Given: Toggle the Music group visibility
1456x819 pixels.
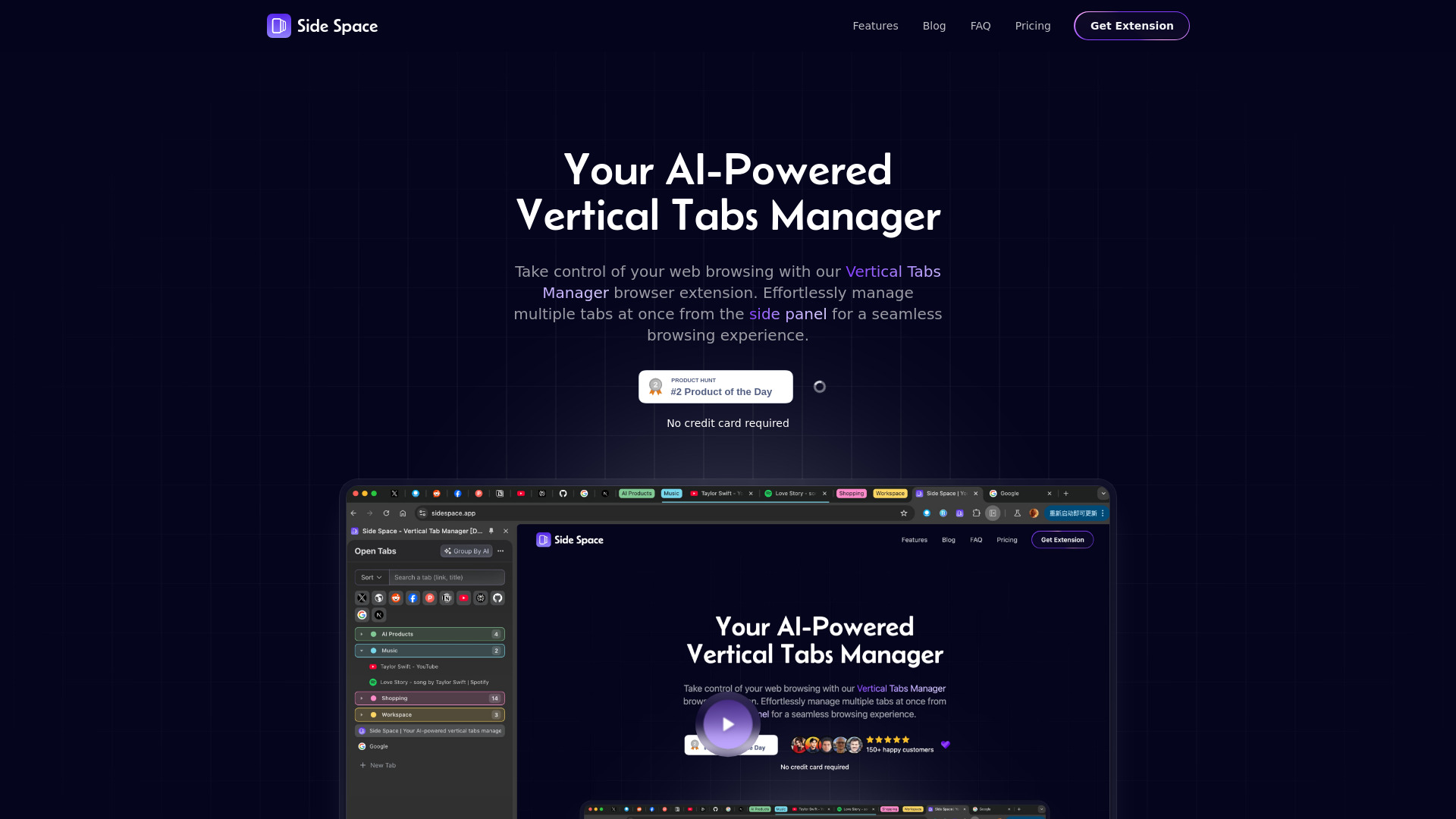Looking at the screenshot, I should (361, 649).
